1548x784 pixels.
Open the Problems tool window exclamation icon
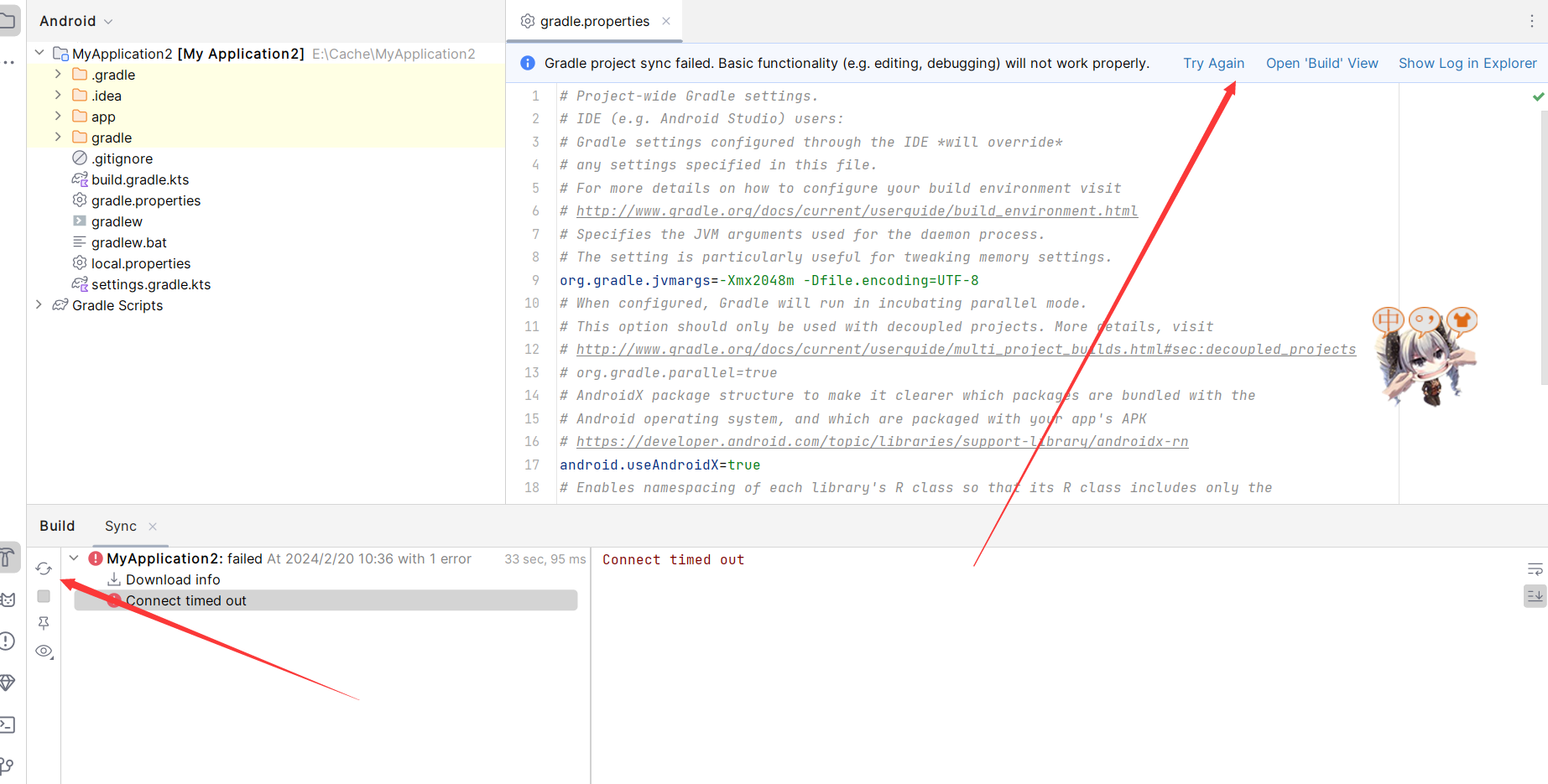[x=8, y=640]
